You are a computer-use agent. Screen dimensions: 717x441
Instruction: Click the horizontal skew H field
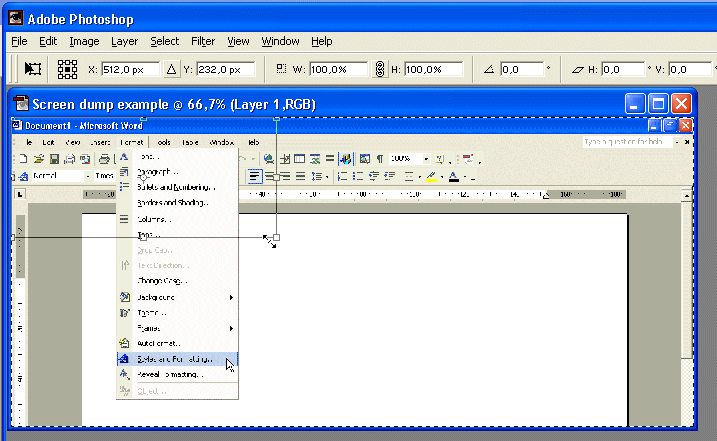623,70
